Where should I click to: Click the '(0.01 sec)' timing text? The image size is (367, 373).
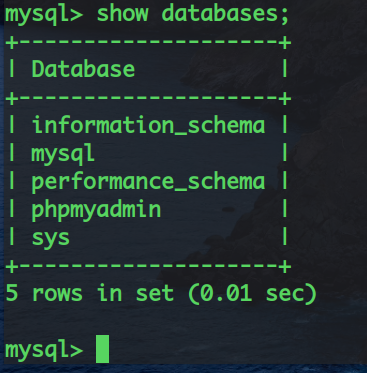tap(252, 294)
